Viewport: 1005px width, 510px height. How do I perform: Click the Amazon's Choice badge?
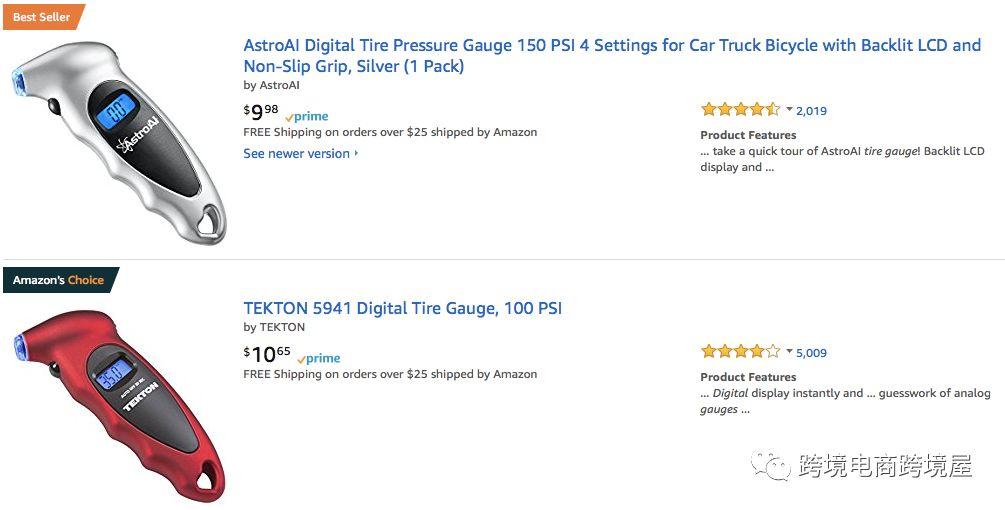pyautogui.click(x=59, y=280)
